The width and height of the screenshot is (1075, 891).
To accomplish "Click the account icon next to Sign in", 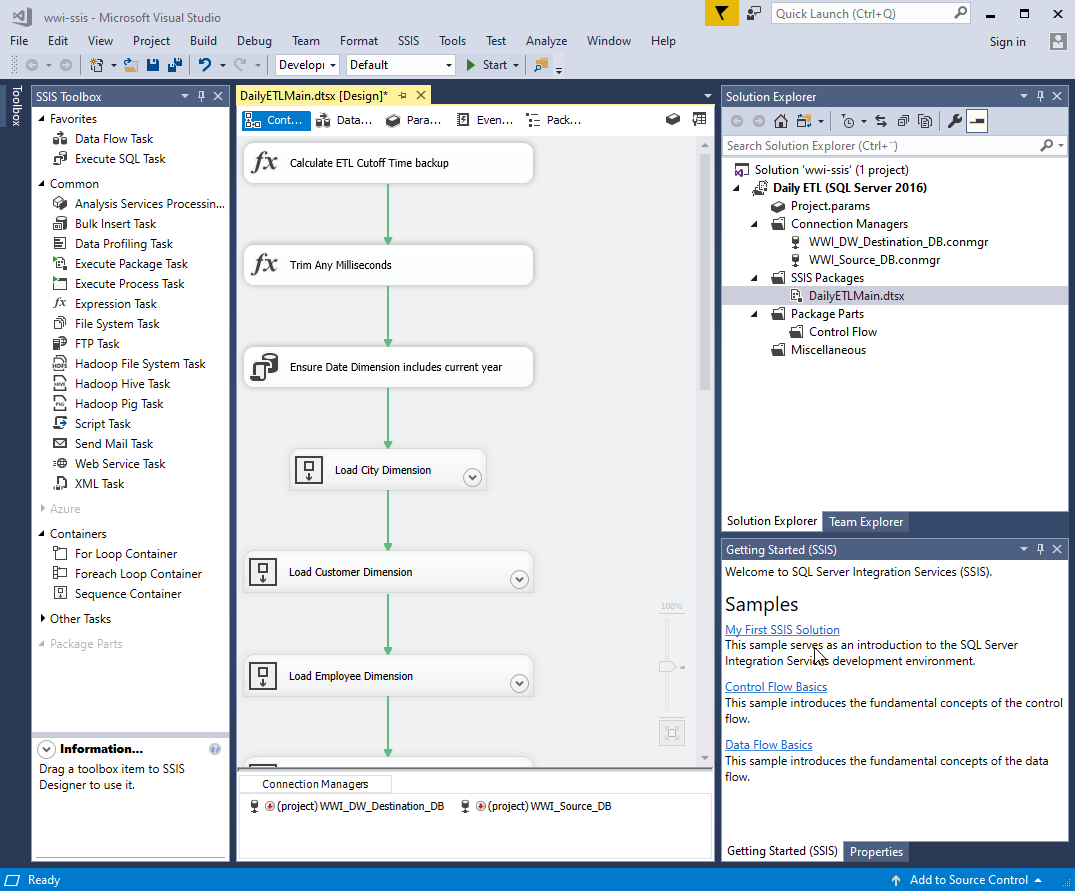I will tap(1058, 41).
